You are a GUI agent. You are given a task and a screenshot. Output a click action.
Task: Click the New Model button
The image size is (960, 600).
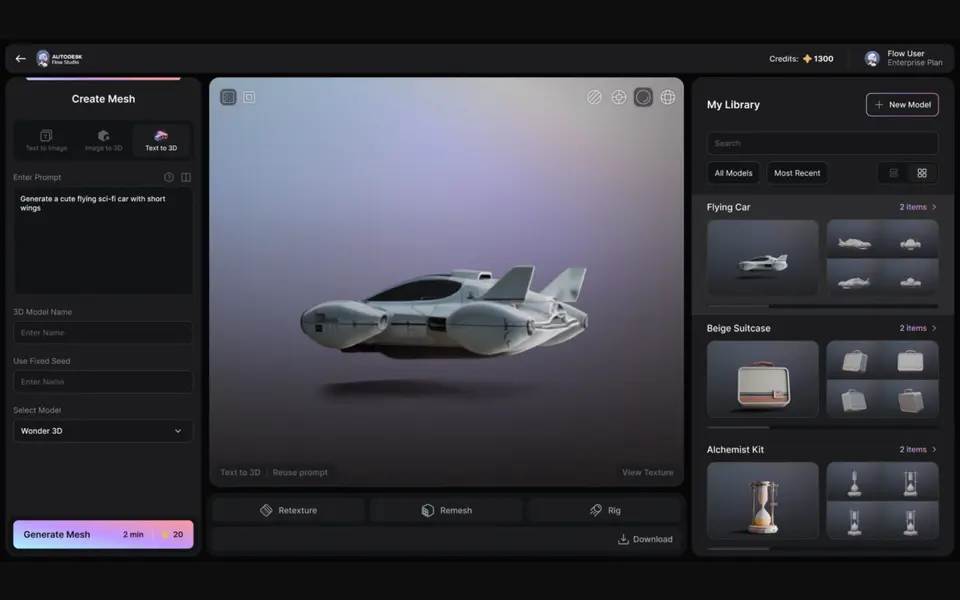tap(902, 105)
